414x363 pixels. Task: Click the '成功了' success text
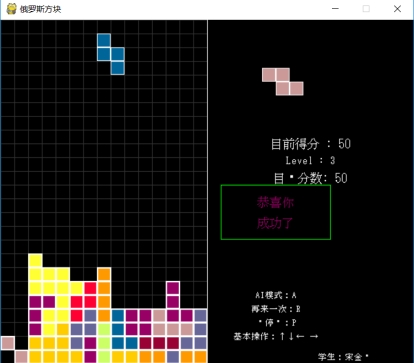[x=275, y=223]
